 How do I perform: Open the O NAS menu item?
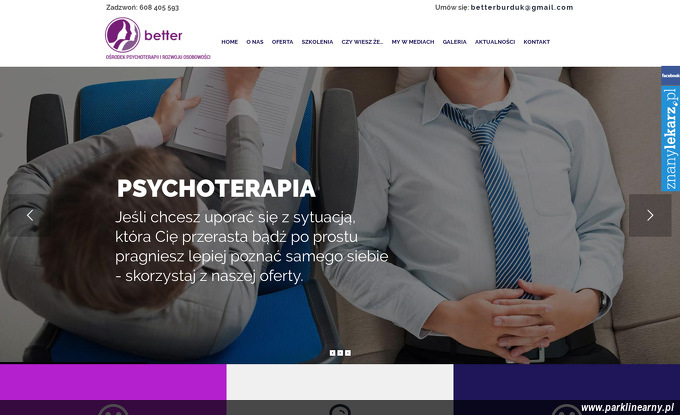(x=255, y=42)
